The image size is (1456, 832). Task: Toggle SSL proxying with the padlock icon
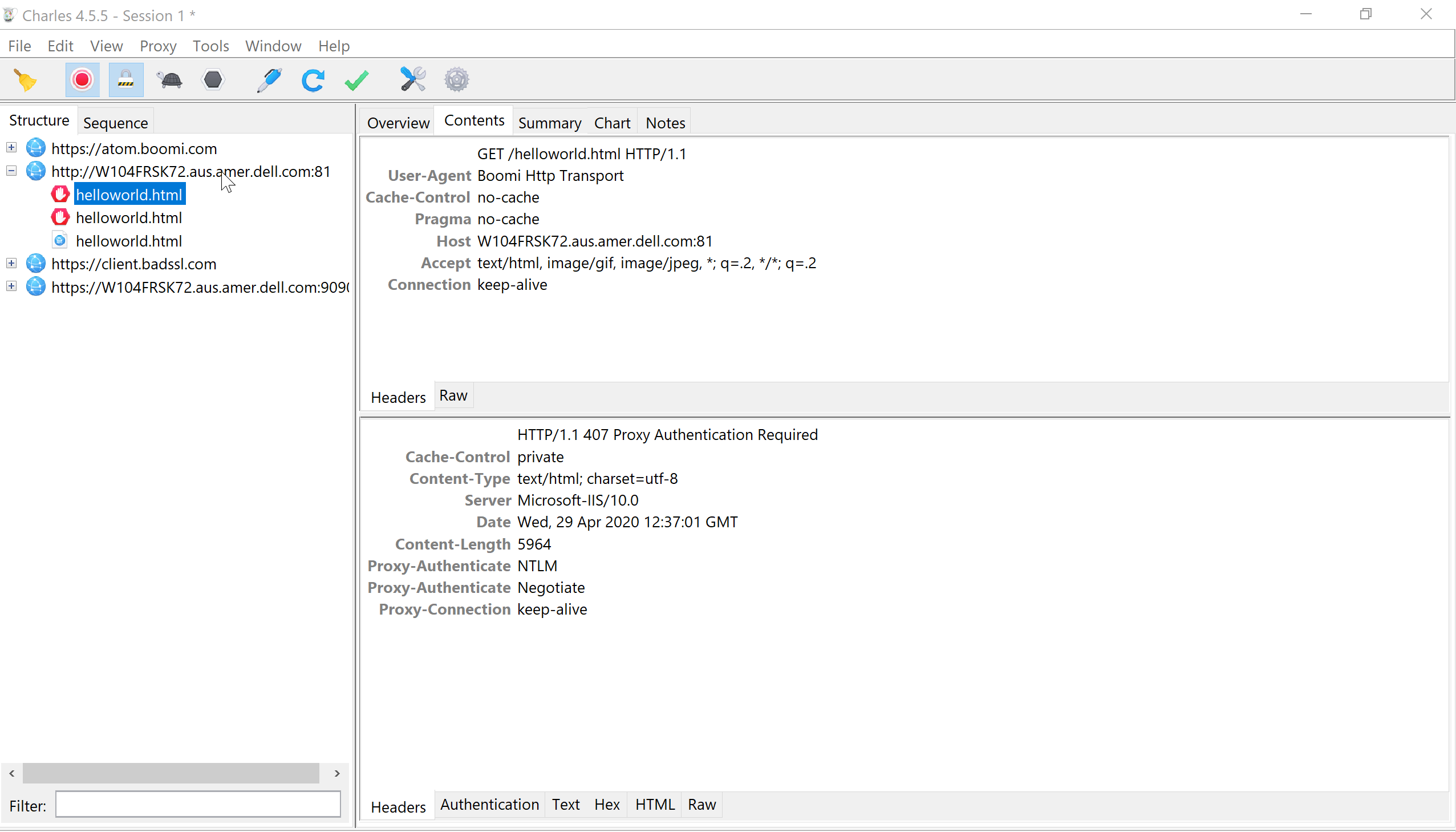pos(125,79)
